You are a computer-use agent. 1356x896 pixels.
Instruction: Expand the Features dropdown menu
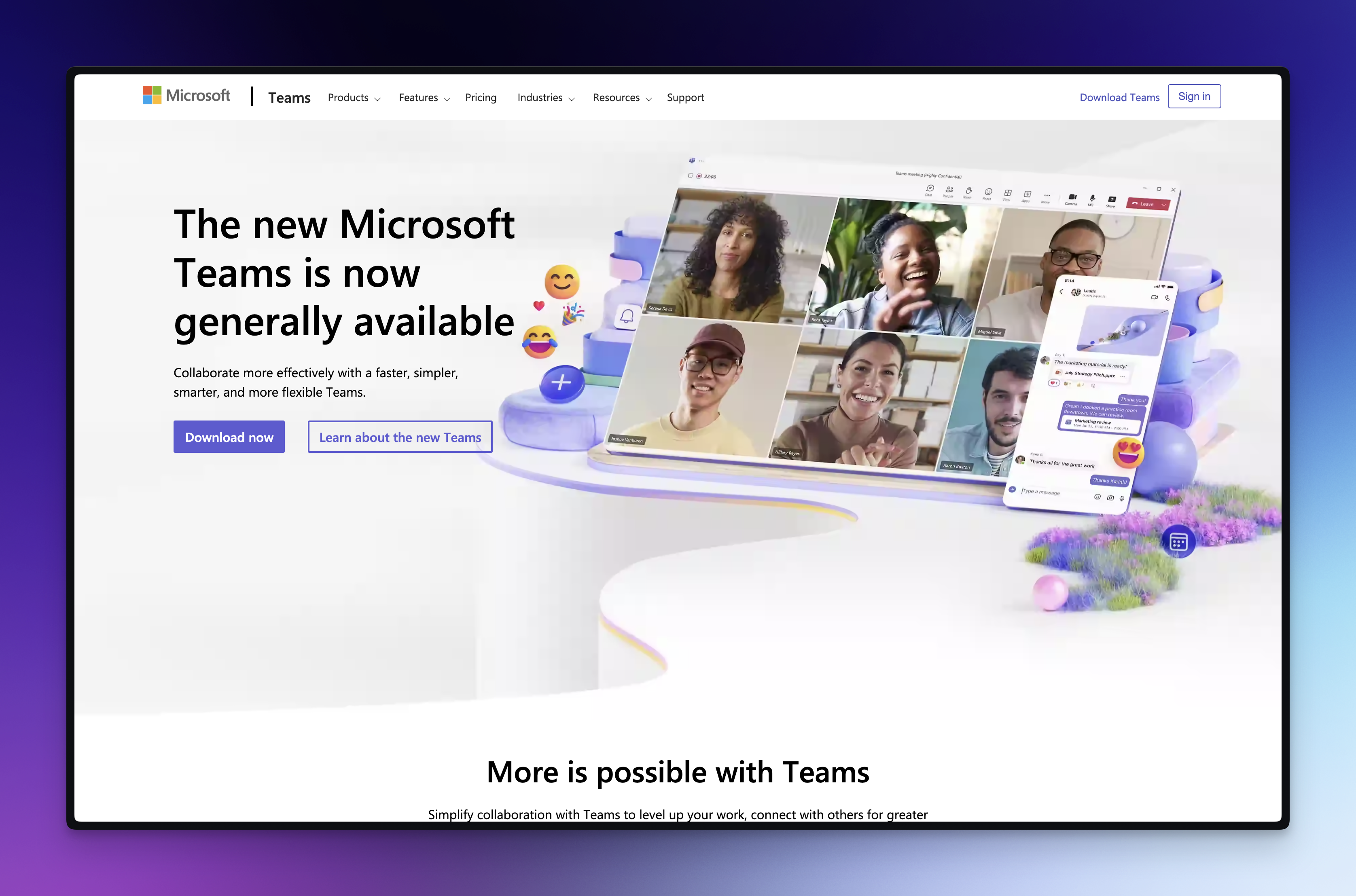[424, 98]
